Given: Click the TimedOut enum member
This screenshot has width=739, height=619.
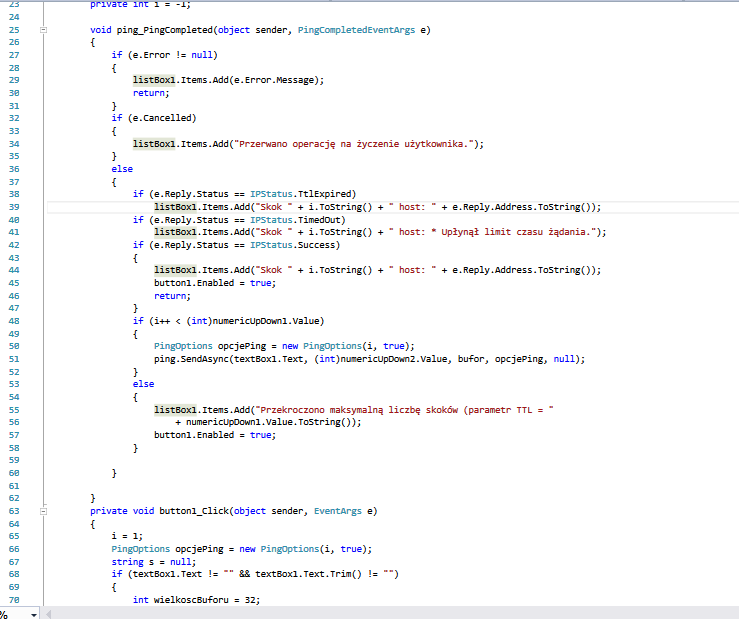Looking at the screenshot, I should tap(319, 220).
